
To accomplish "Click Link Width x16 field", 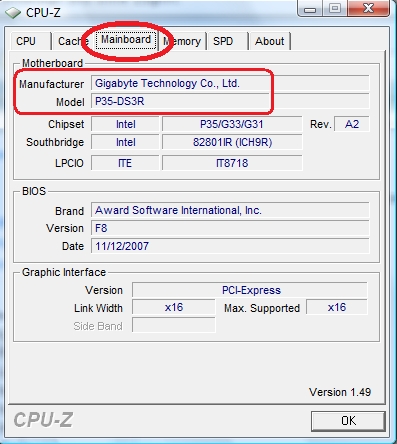I will click(174, 307).
